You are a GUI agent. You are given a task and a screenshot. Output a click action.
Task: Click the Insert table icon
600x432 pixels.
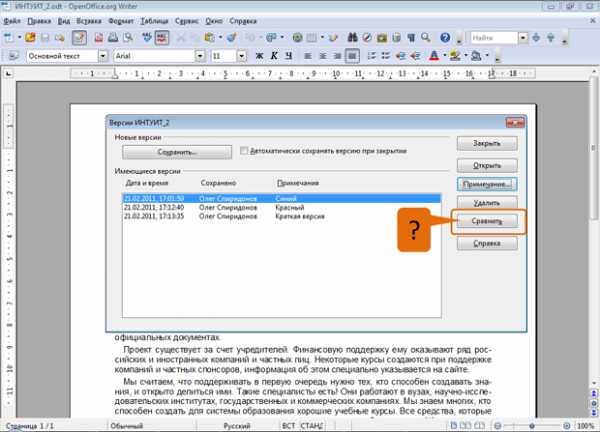coord(312,37)
